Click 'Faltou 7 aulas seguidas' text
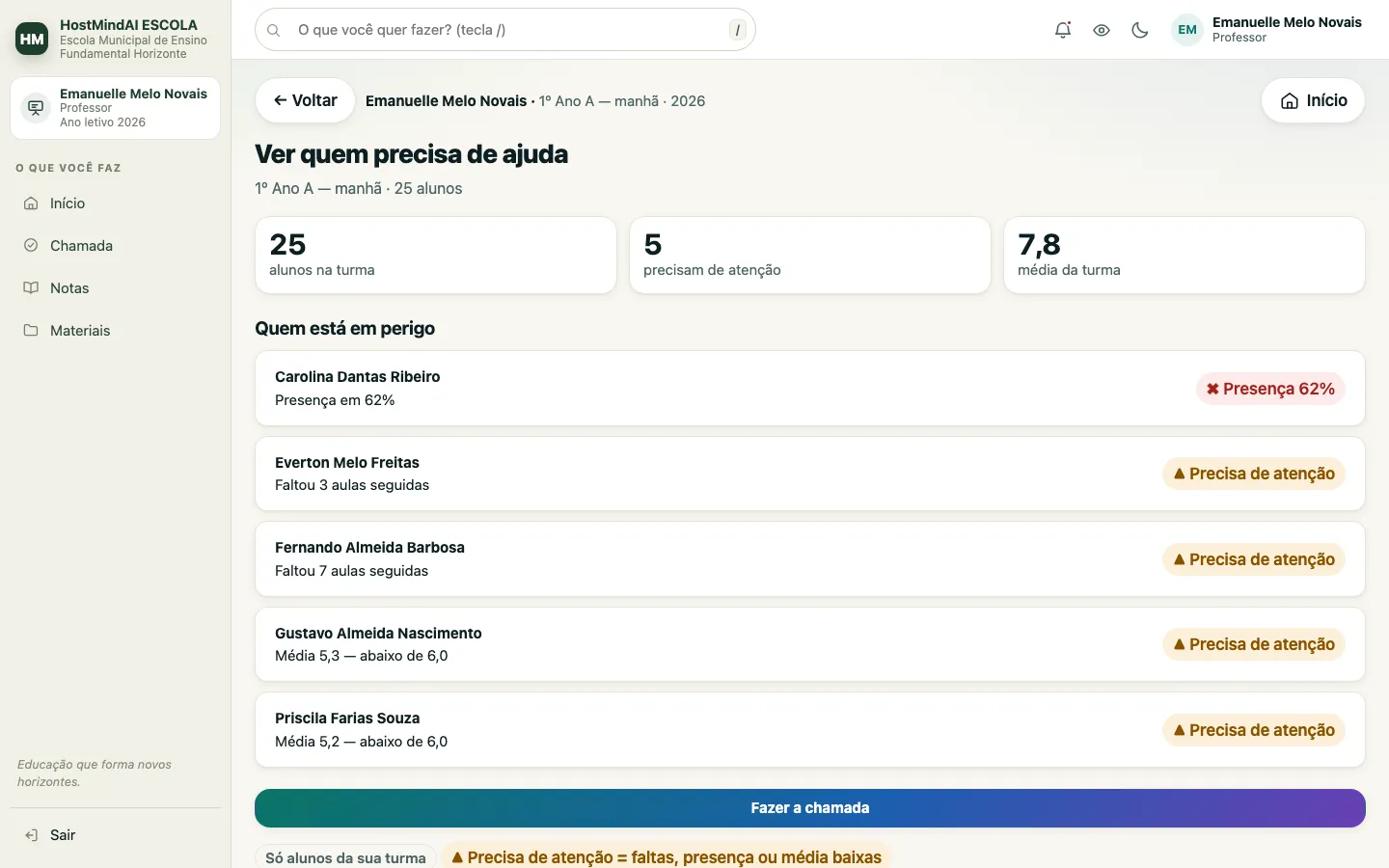The width and height of the screenshot is (1389, 868). point(352,571)
